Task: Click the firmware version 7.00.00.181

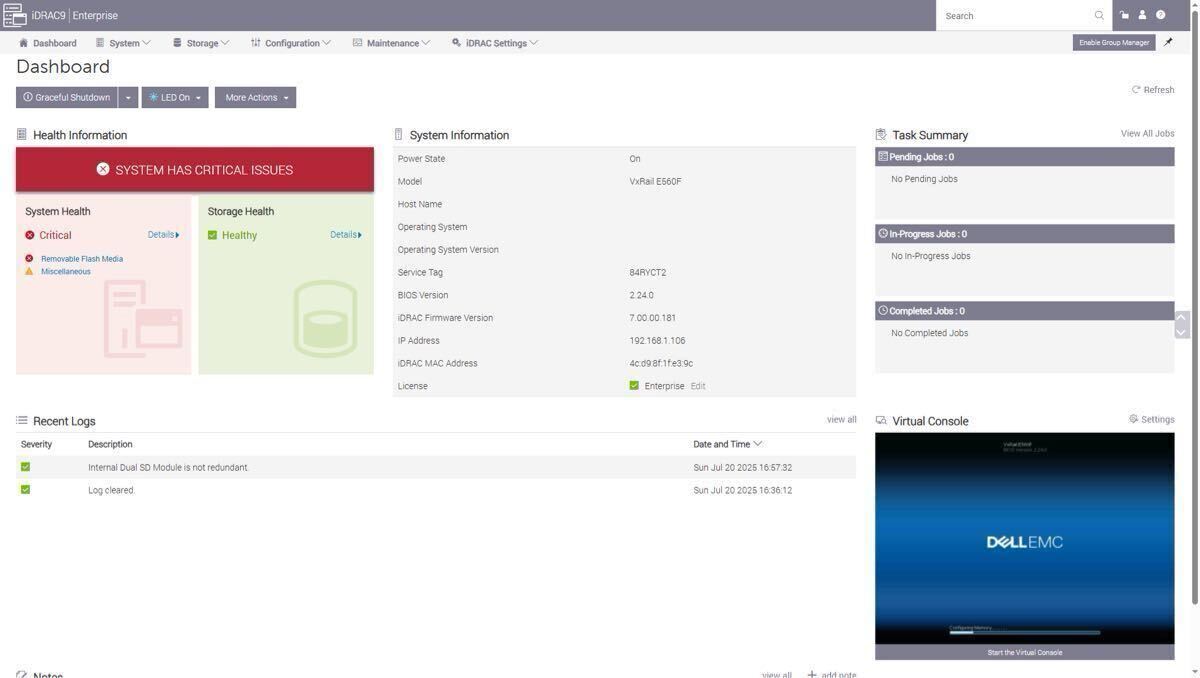Action: (x=652, y=318)
